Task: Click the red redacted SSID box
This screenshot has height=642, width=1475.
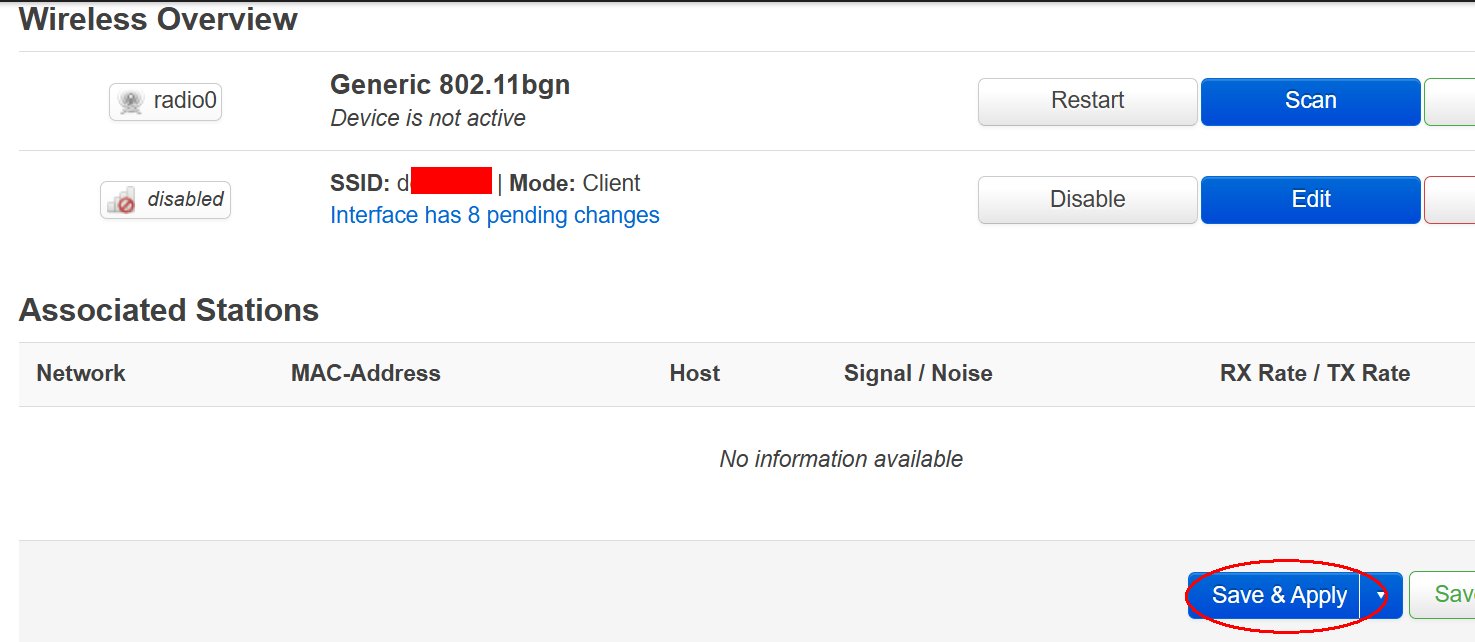Action: tap(451, 182)
